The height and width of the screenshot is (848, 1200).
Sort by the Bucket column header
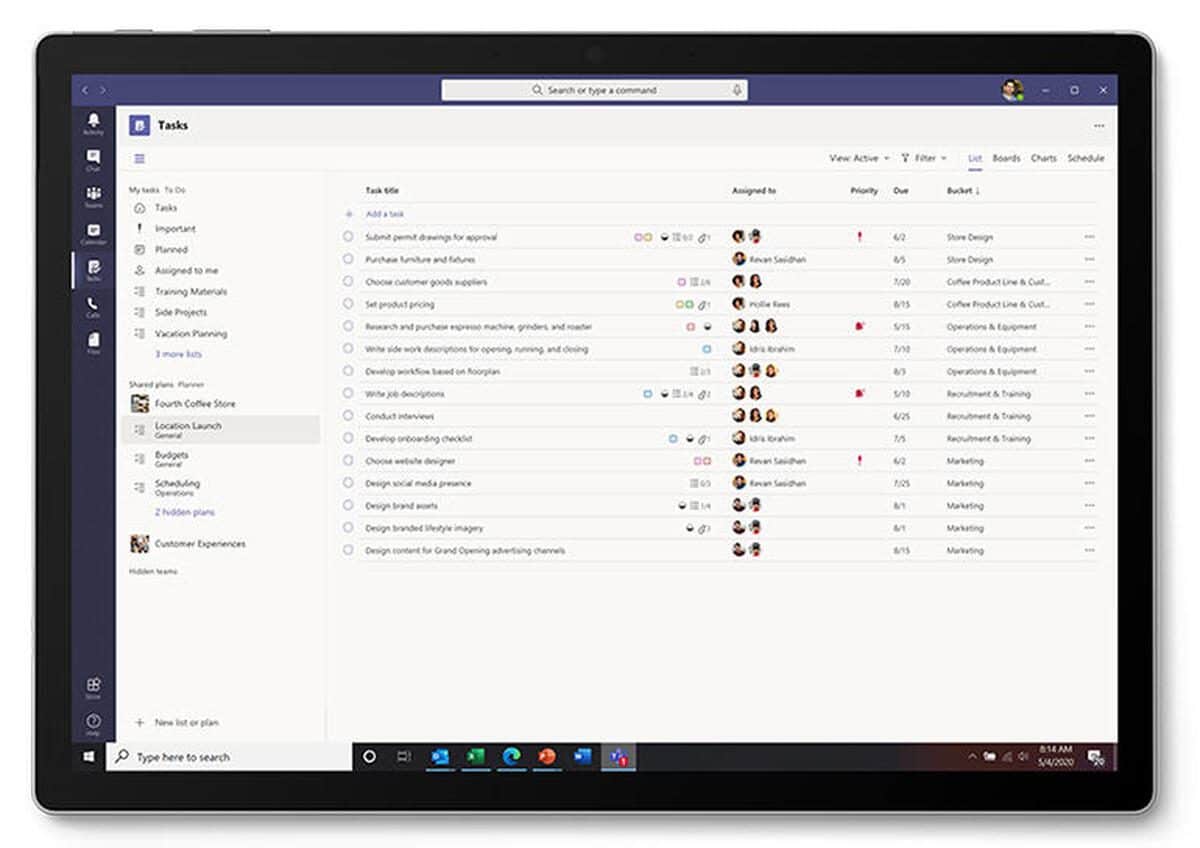tap(964, 190)
